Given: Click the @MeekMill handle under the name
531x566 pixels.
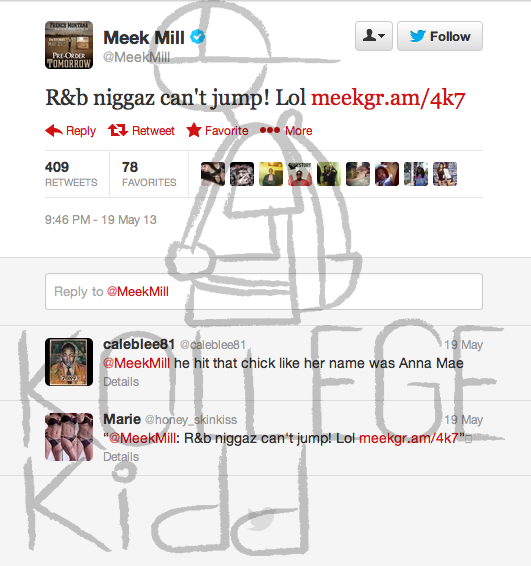Looking at the screenshot, I should click(x=136, y=57).
